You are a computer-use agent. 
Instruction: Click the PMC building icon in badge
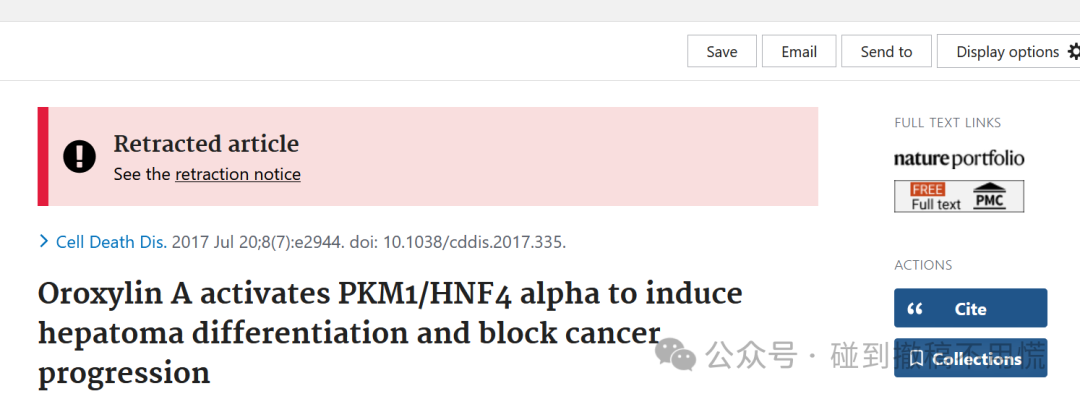click(x=990, y=196)
